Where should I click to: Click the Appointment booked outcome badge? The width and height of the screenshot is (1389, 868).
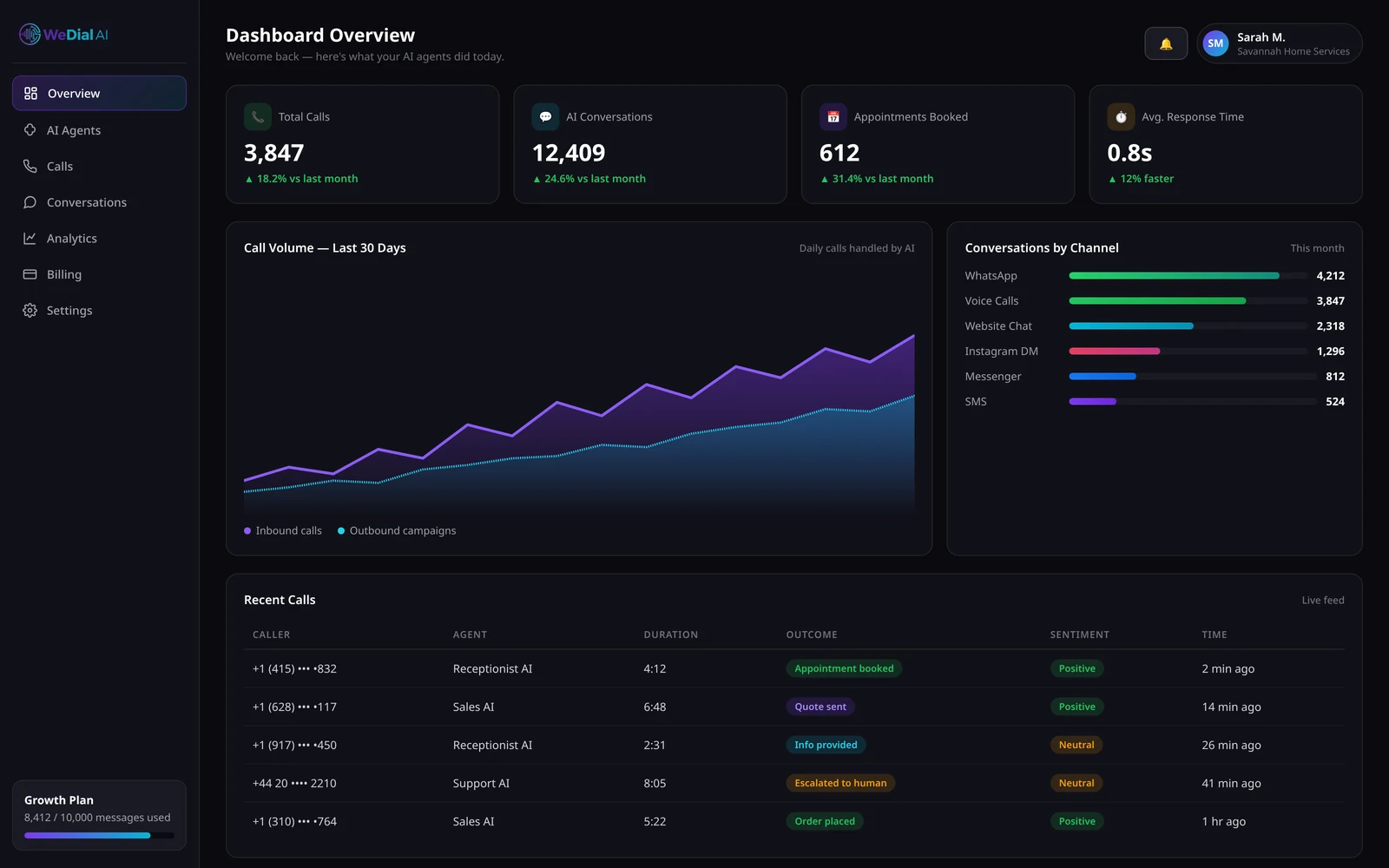pyautogui.click(x=844, y=668)
